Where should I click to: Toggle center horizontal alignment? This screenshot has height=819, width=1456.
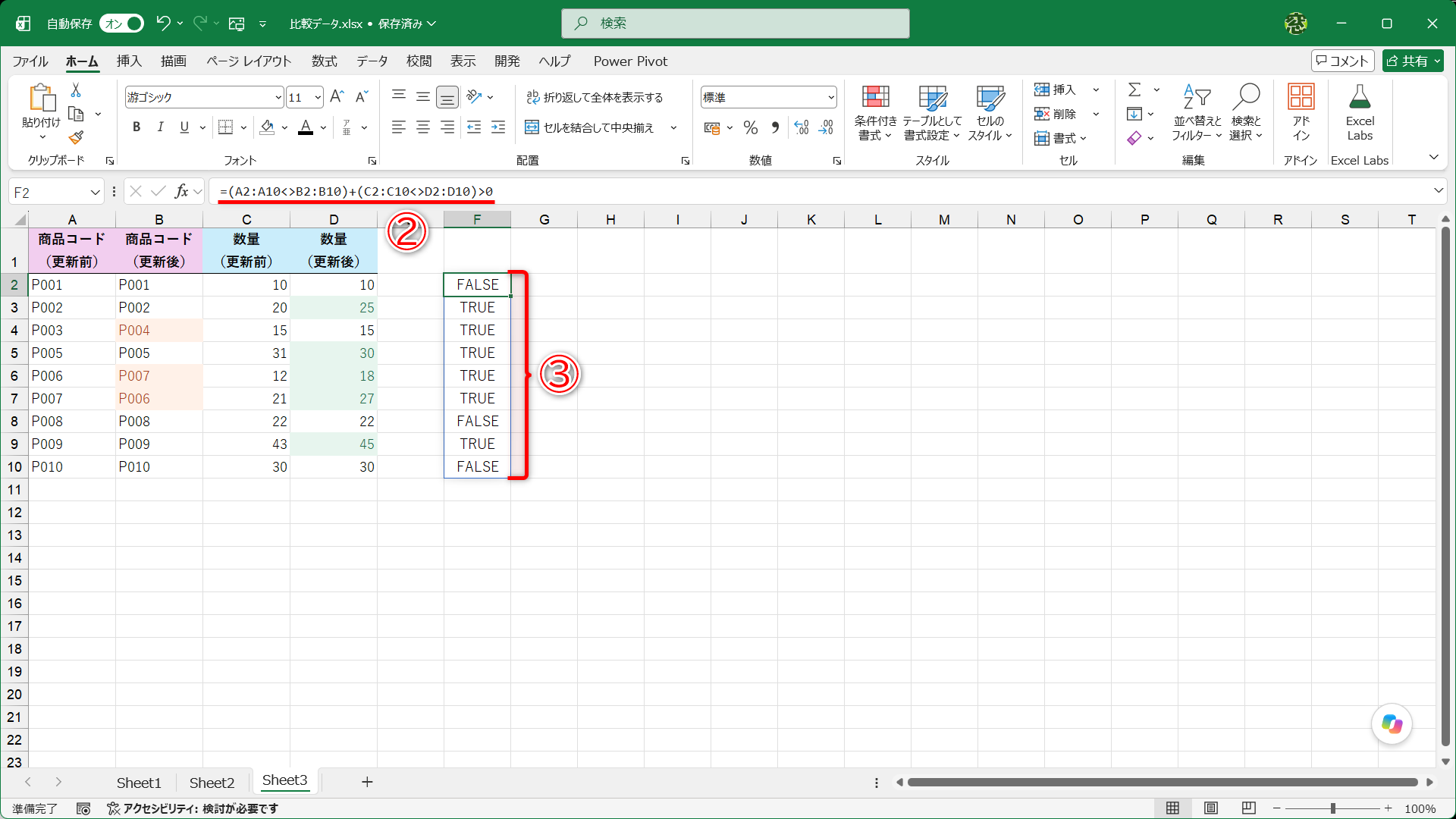[423, 127]
